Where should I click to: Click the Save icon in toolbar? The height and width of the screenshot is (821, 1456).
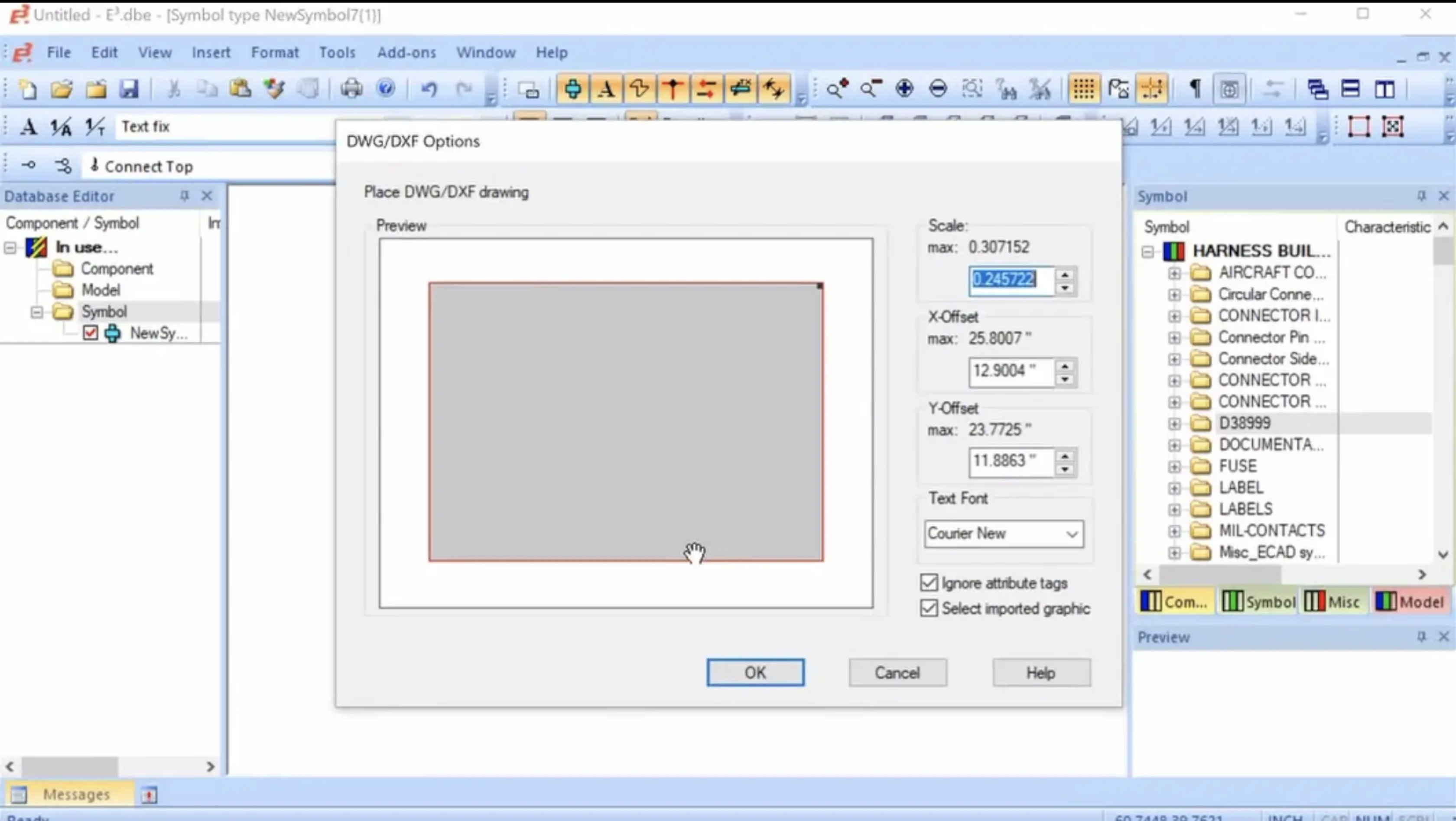click(130, 89)
